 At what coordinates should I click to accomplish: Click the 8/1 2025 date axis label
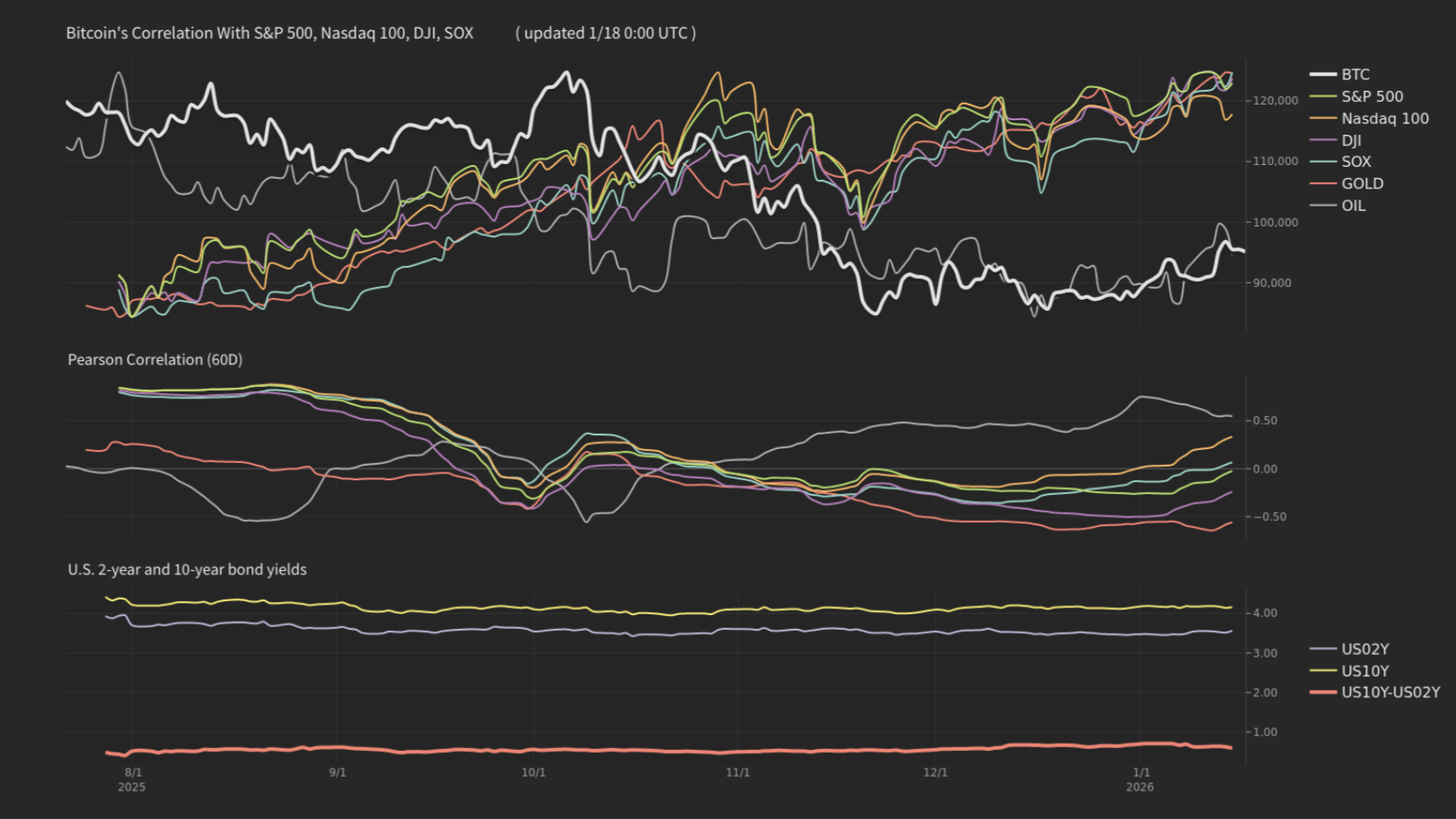point(132,779)
